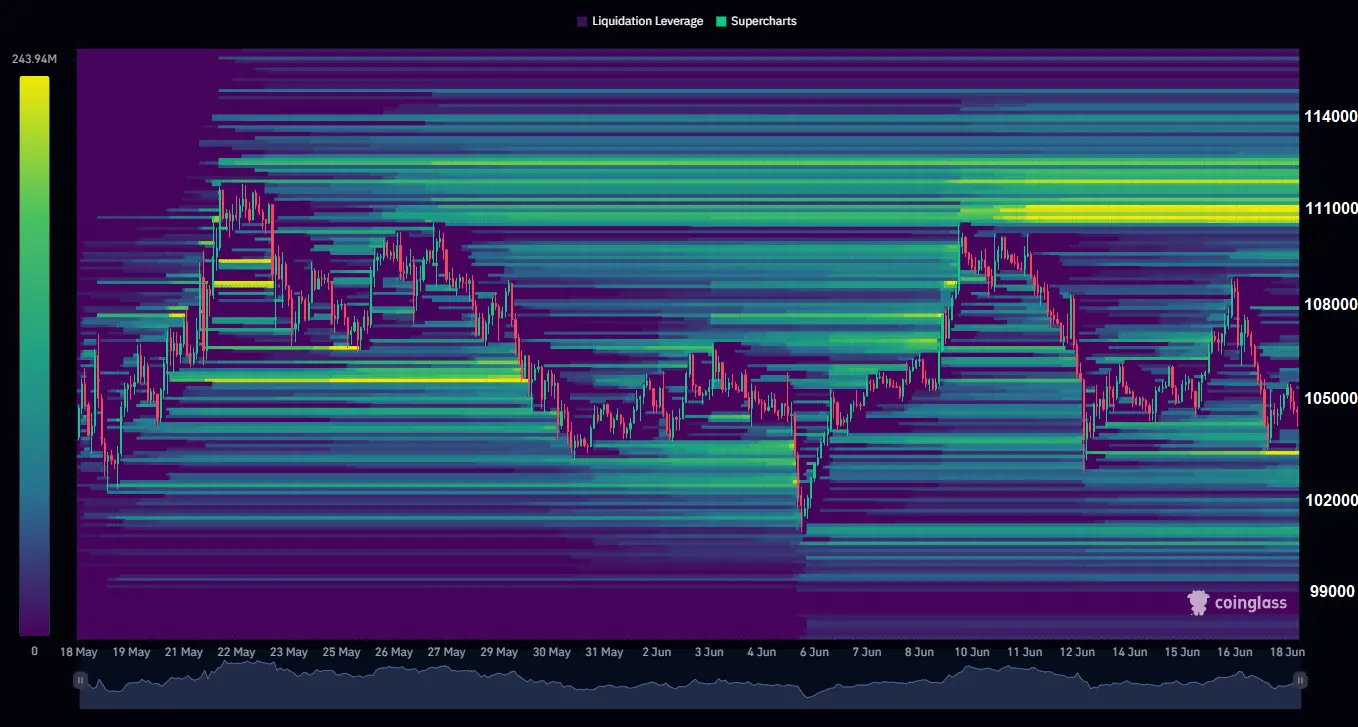Toggle the Liquidation Leverage legend entry
The image size is (1358, 727).
[x=640, y=21]
